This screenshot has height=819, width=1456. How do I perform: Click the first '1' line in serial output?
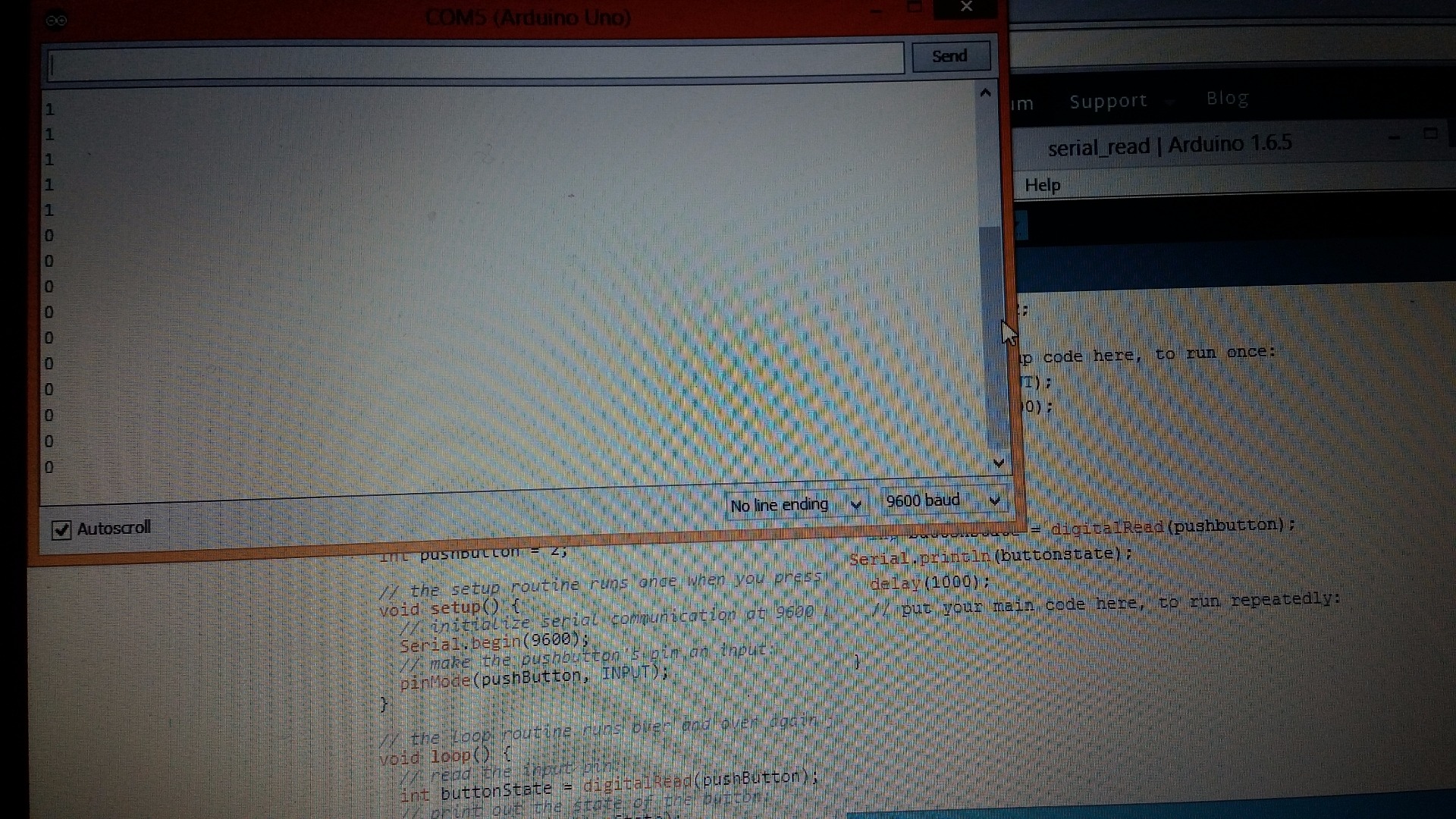49,110
